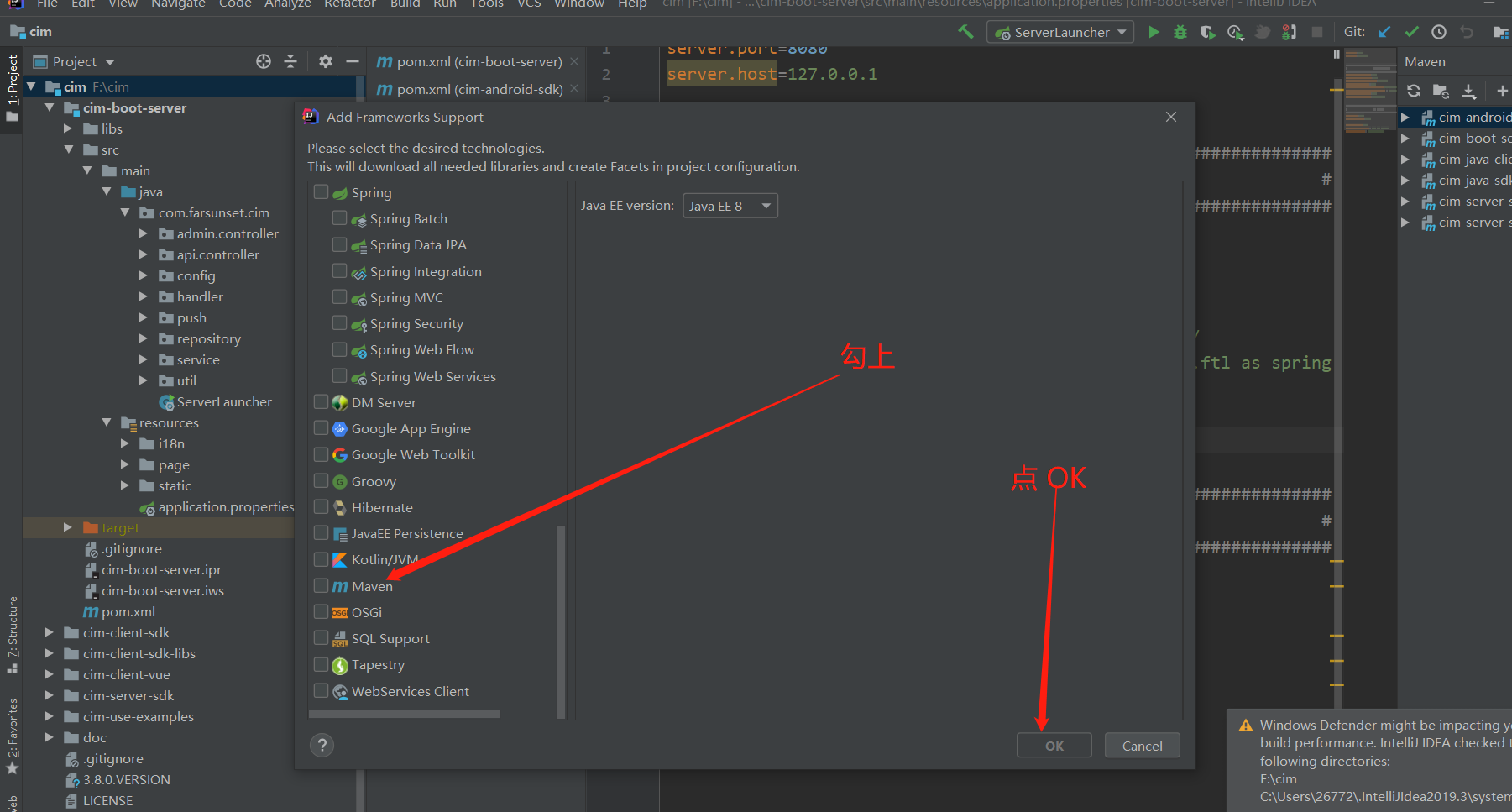The image size is (1512, 812).
Task: Open ServerLauncher run configuration dropdown
Action: [x=1062, y=32]
